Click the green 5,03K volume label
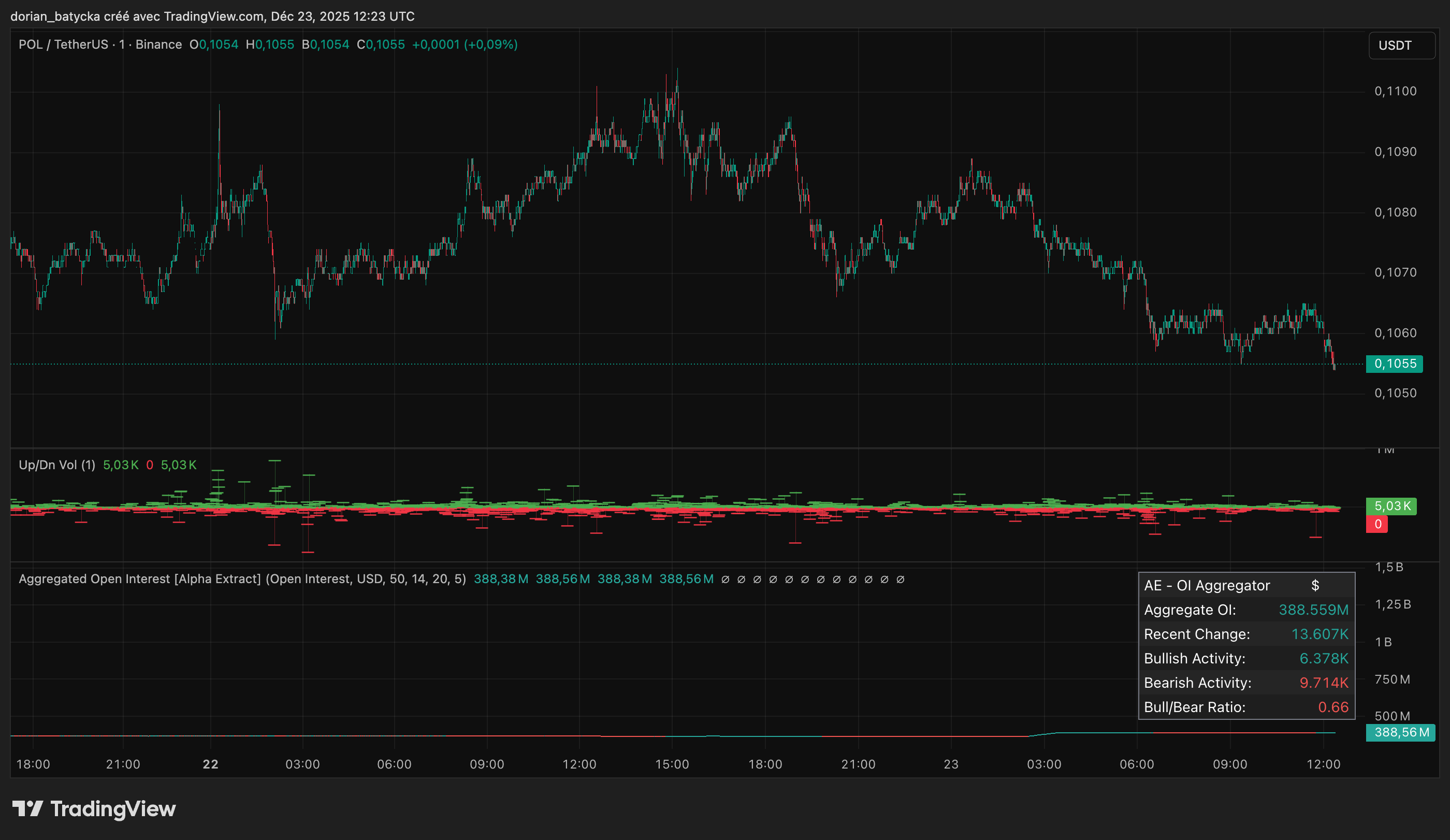 point(1391,506)
